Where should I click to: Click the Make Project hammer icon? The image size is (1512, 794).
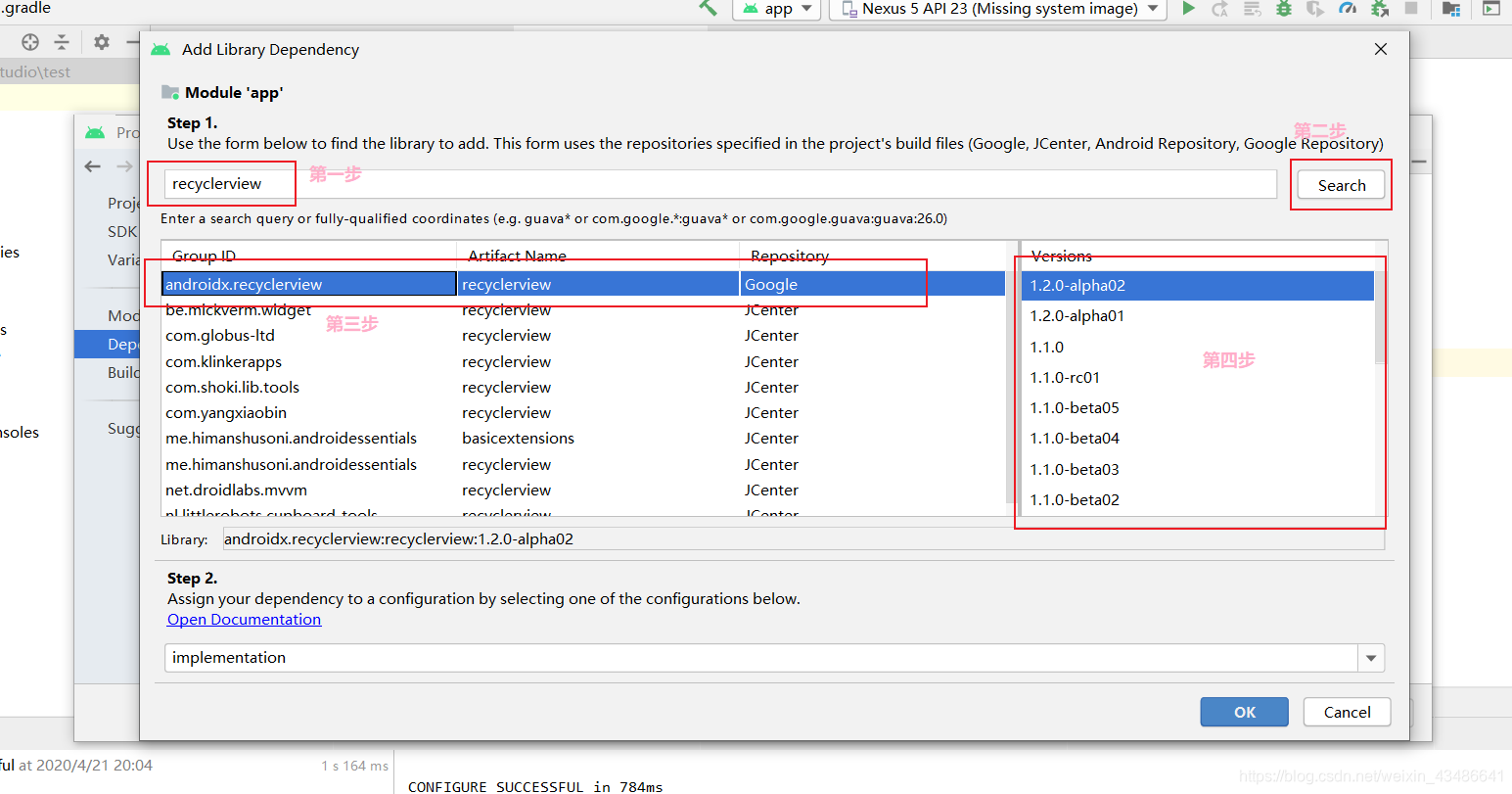click(x=708, y=8)
